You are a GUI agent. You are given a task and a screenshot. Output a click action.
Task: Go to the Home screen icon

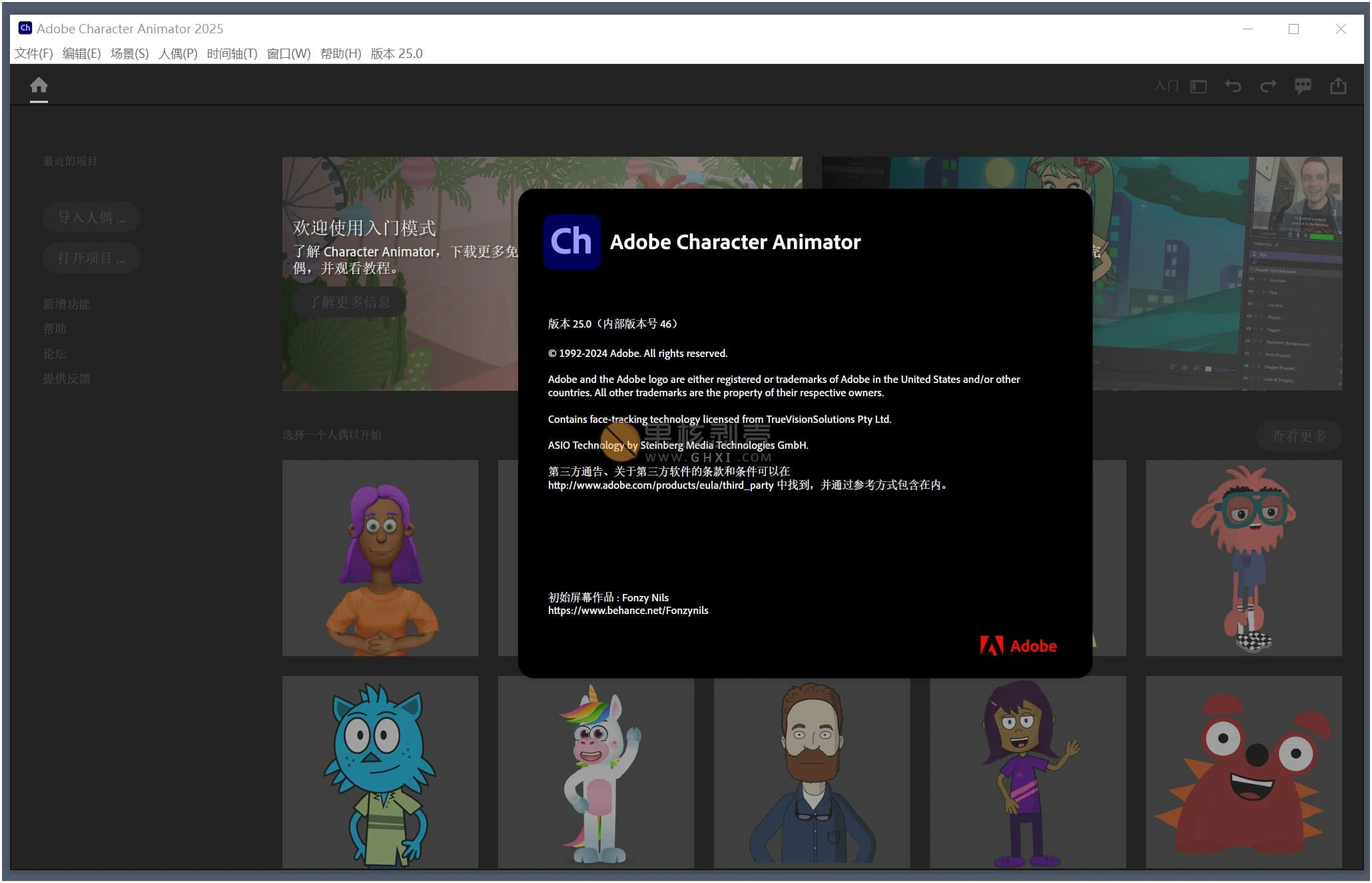point(39,85)
